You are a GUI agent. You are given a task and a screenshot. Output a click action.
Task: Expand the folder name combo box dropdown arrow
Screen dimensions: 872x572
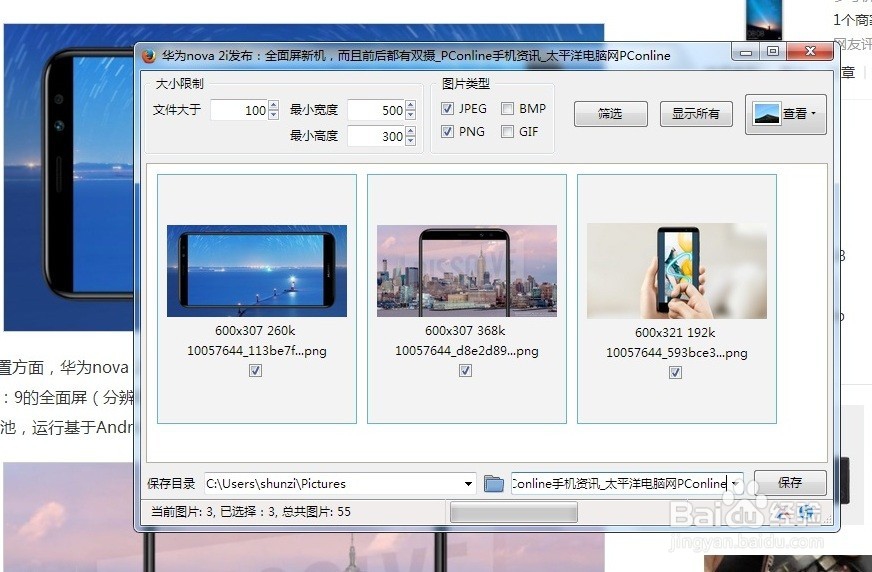(x=735, y=484)
